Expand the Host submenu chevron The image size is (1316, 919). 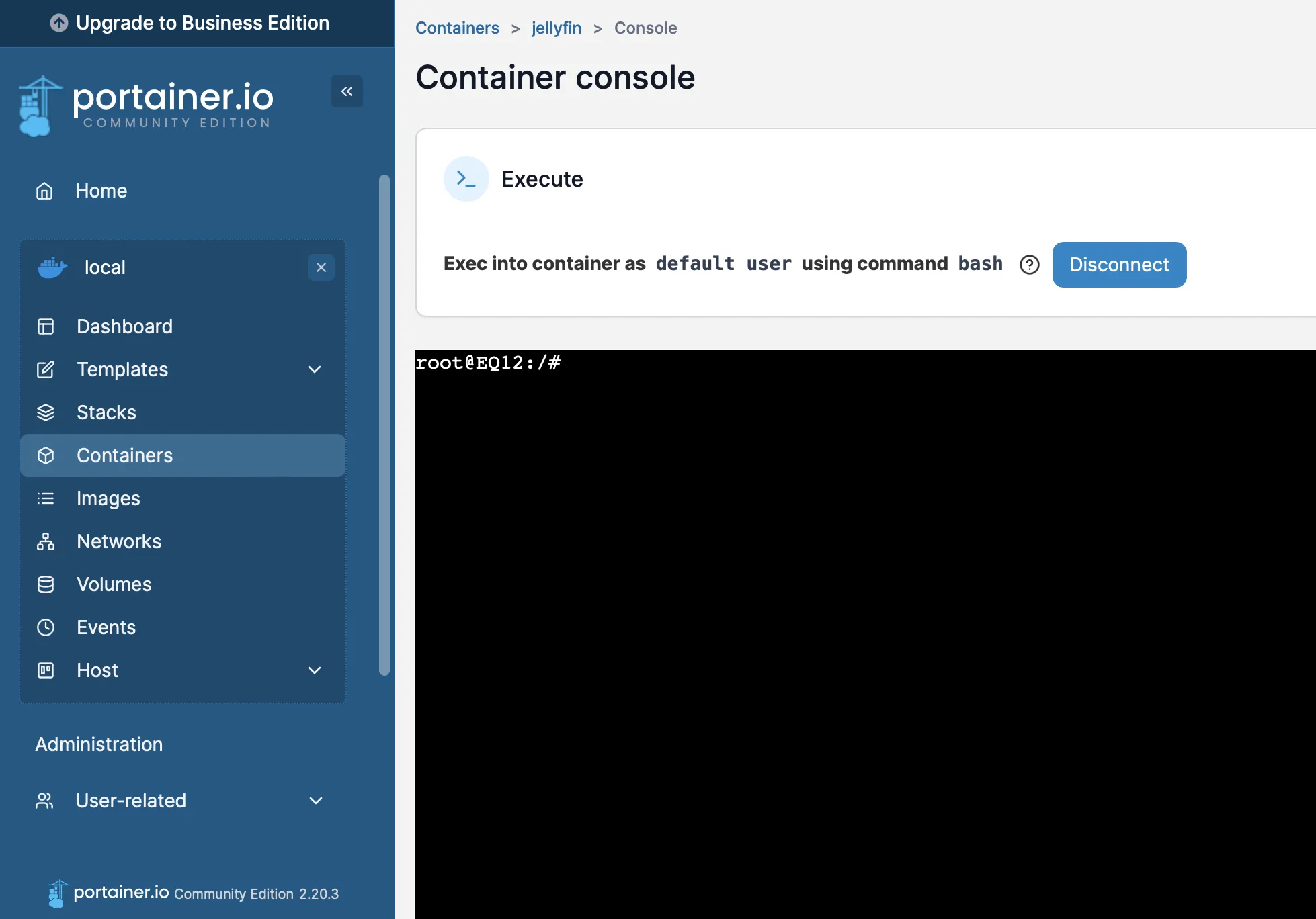[x=315, y=670]
